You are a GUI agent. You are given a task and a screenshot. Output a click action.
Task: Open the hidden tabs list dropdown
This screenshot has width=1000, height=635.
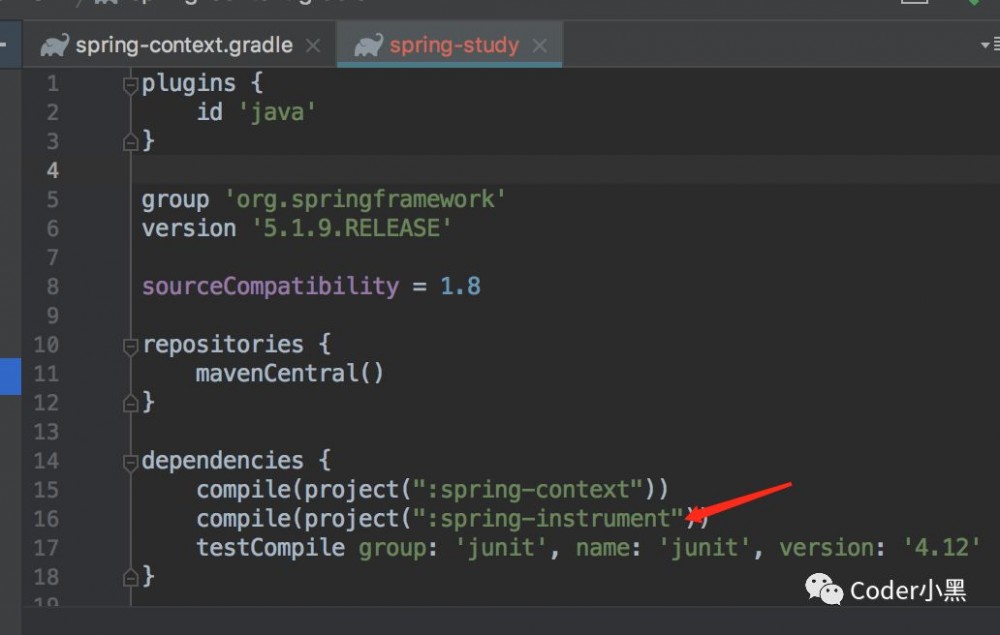[x=990, y=45]
